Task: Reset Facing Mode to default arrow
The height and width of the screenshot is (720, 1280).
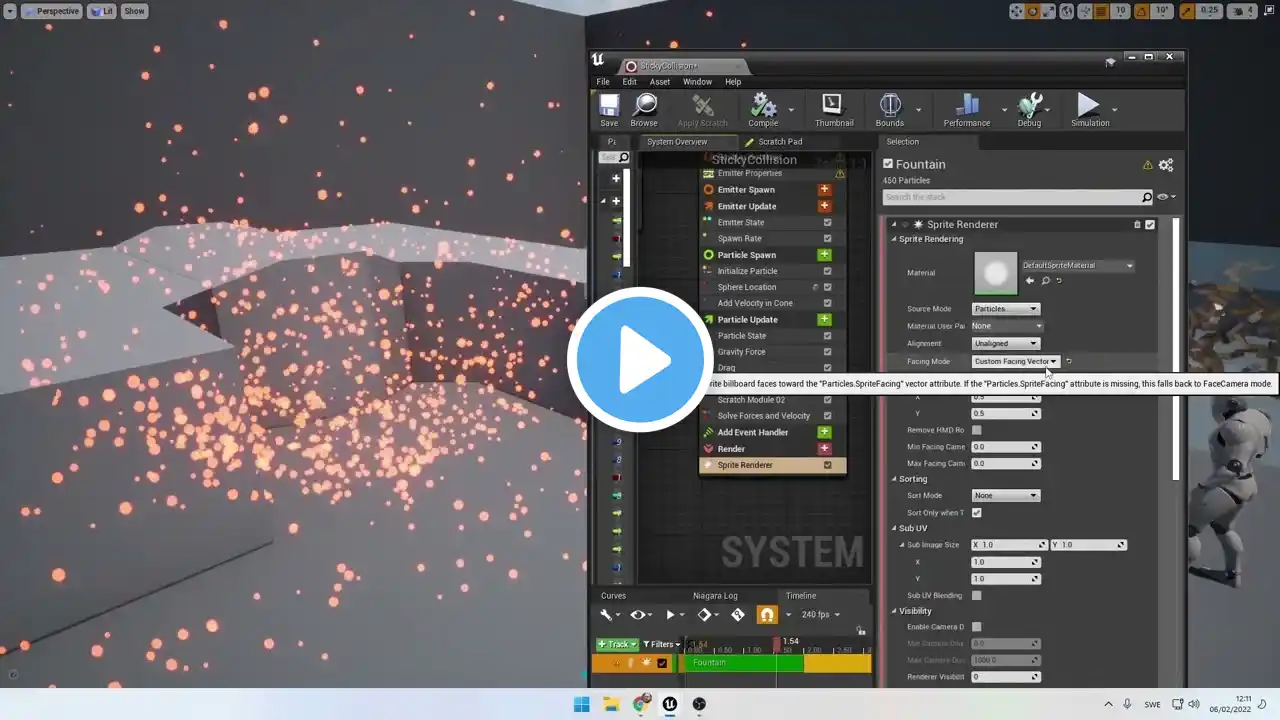Action: pyautogui.click(x=1068, y=362)
